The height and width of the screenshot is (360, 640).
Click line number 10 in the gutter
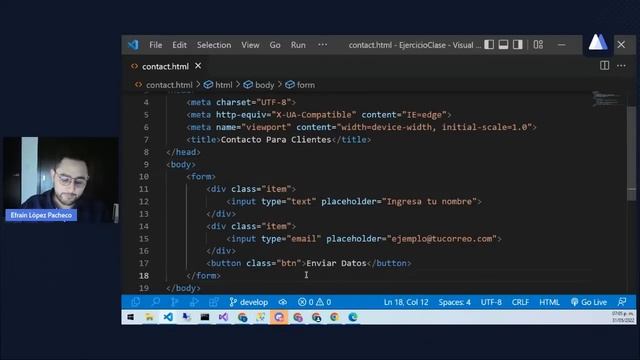click(x=144, y=176)
